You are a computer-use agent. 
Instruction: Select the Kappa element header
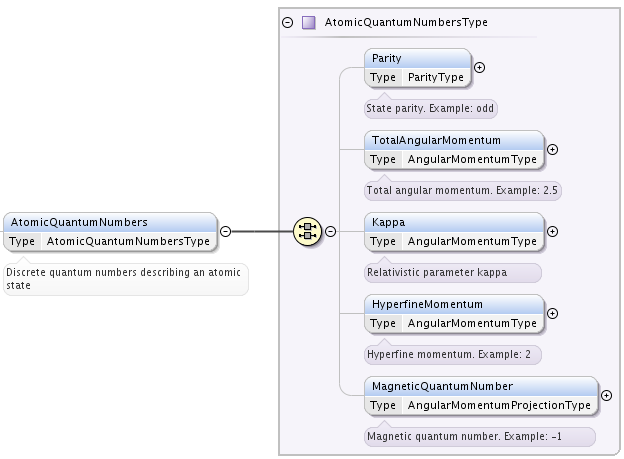pyautogui.click(x=454, y=223)
